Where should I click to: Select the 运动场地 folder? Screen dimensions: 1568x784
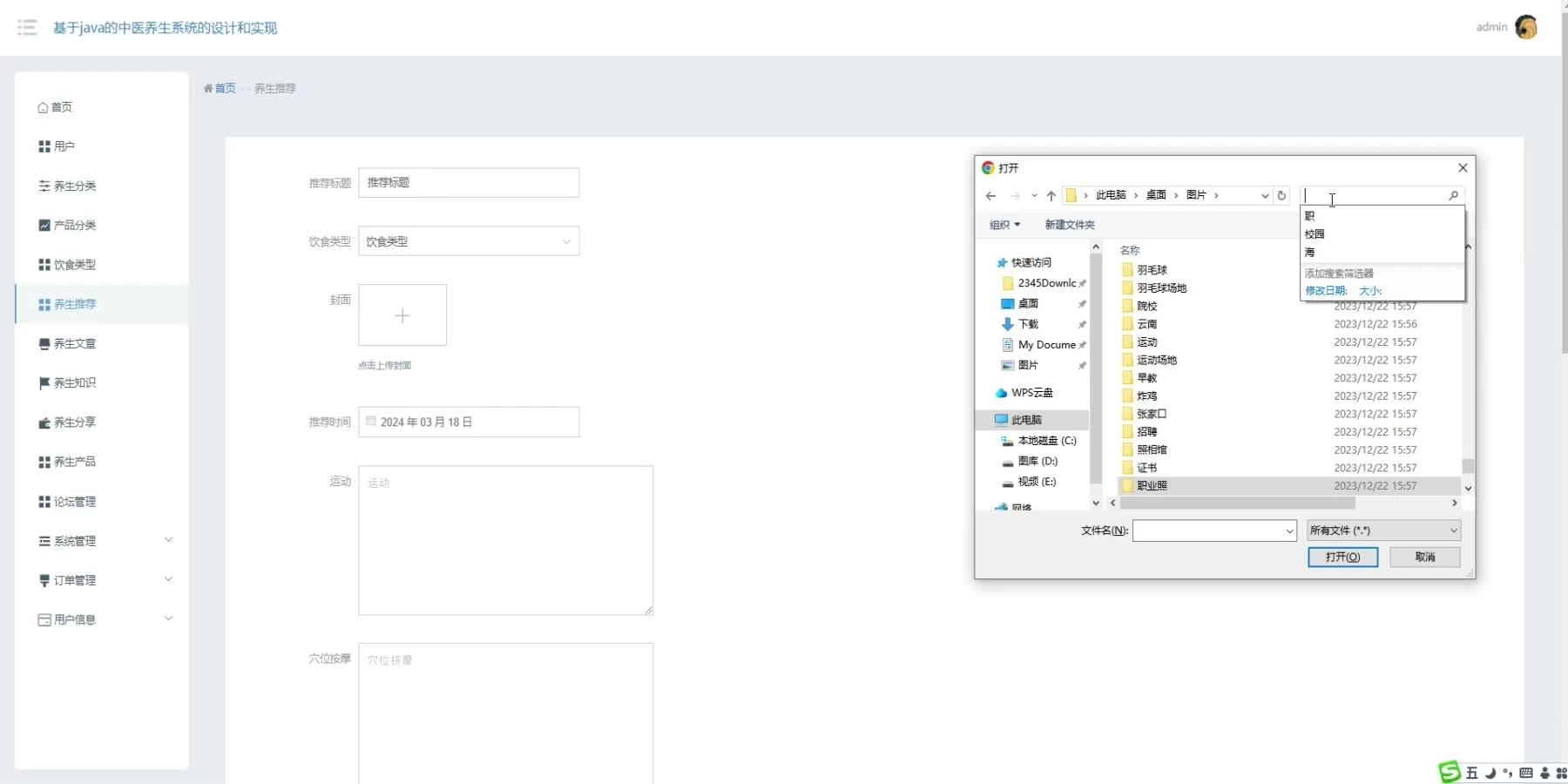pyautogui.click(x=1150, y=360)
